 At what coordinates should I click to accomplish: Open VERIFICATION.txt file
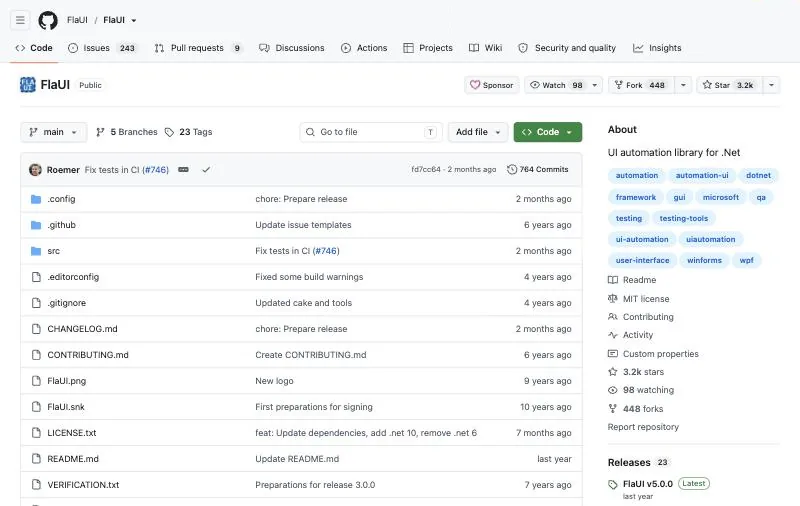point(83,485)
